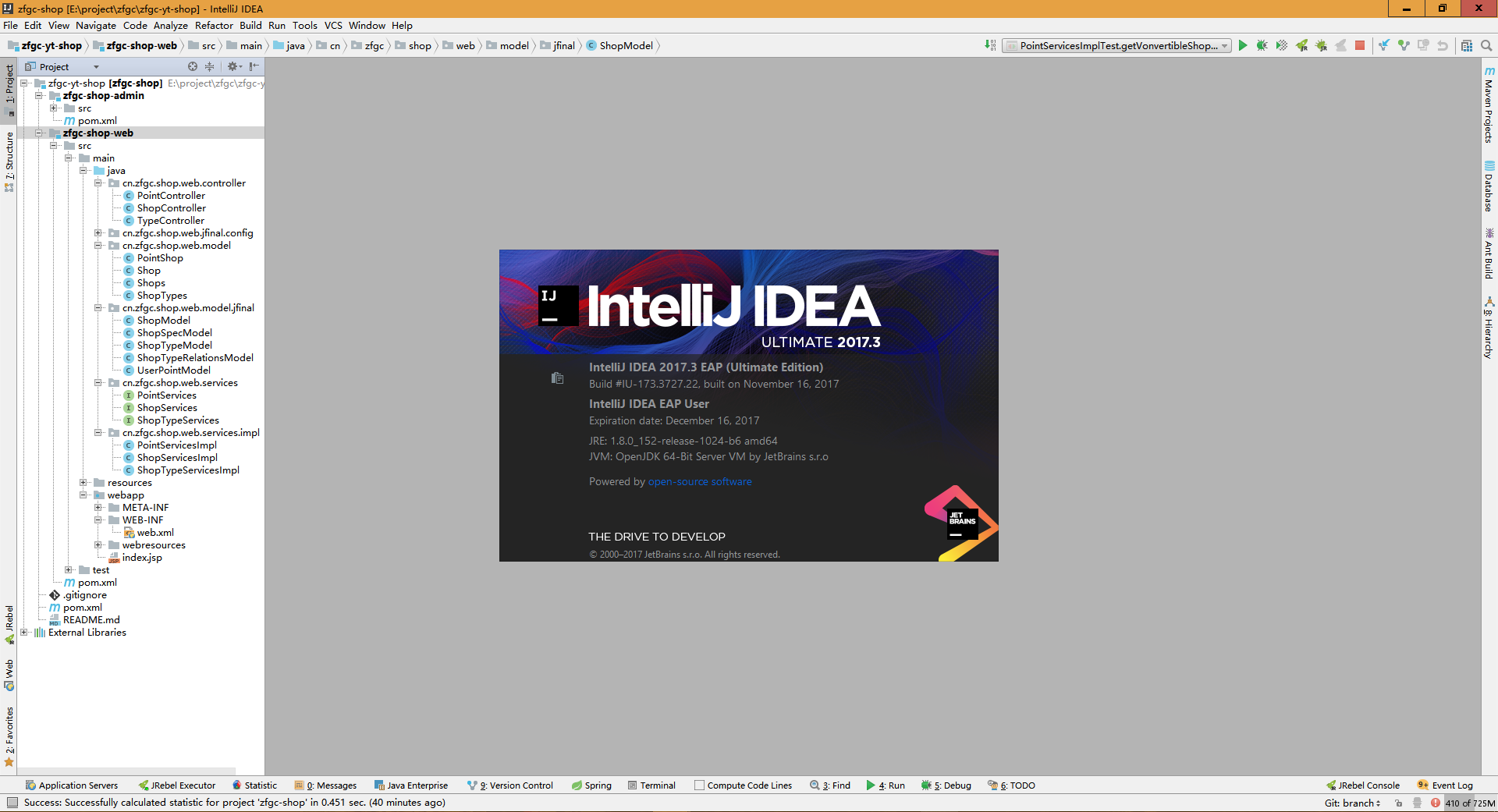Click the Hector inspector icon in status bar

pos(1417,803)
